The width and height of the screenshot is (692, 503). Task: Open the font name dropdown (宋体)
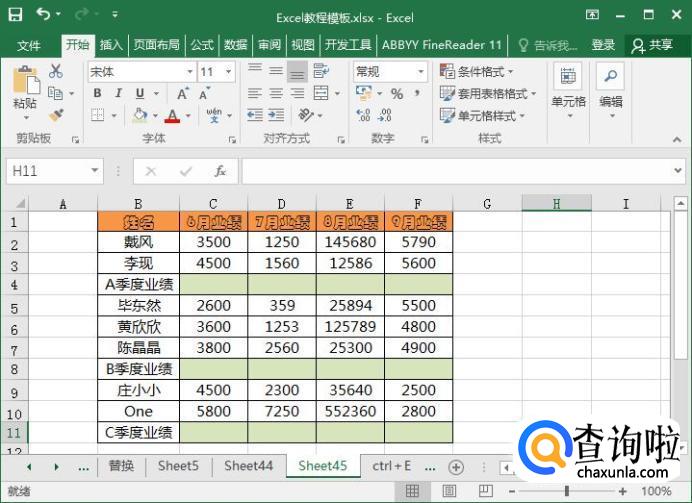(189, 72)
